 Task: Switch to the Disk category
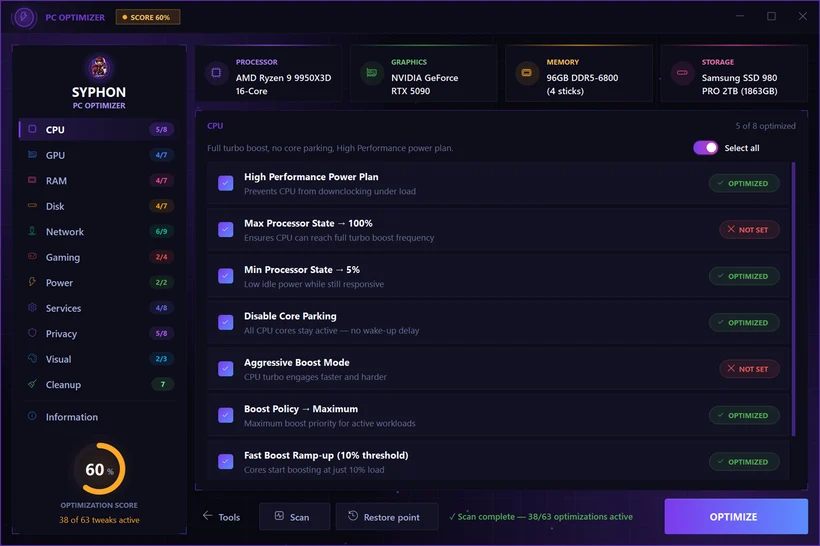97,206
